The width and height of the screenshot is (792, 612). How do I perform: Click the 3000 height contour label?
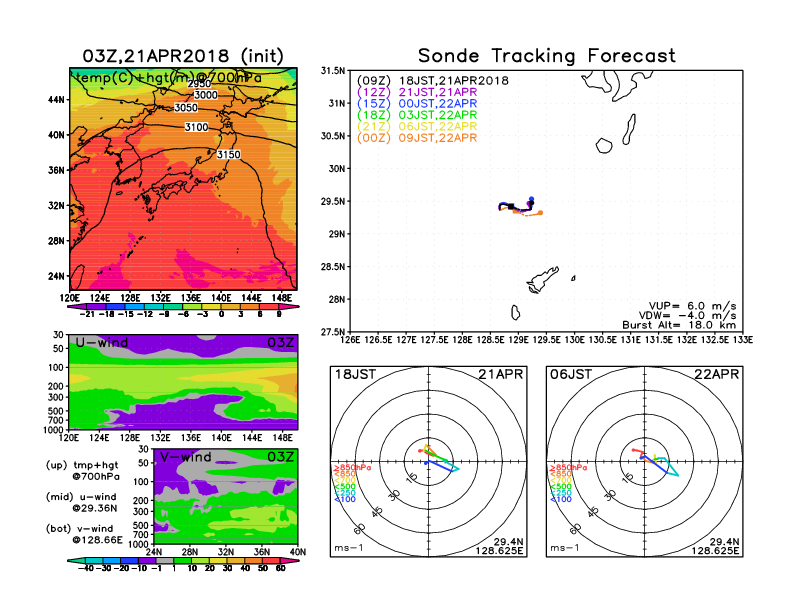tap(206, 95)
